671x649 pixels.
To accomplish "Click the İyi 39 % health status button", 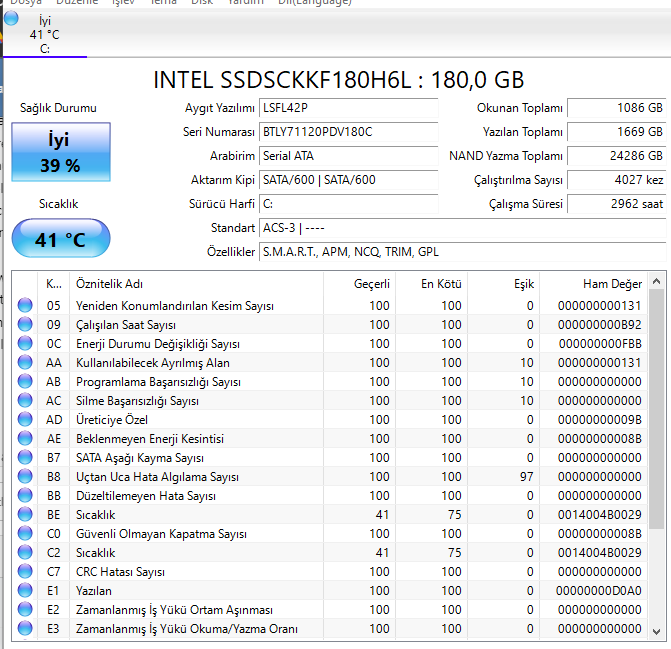I will pyautogui.click(x=60, y=152).
